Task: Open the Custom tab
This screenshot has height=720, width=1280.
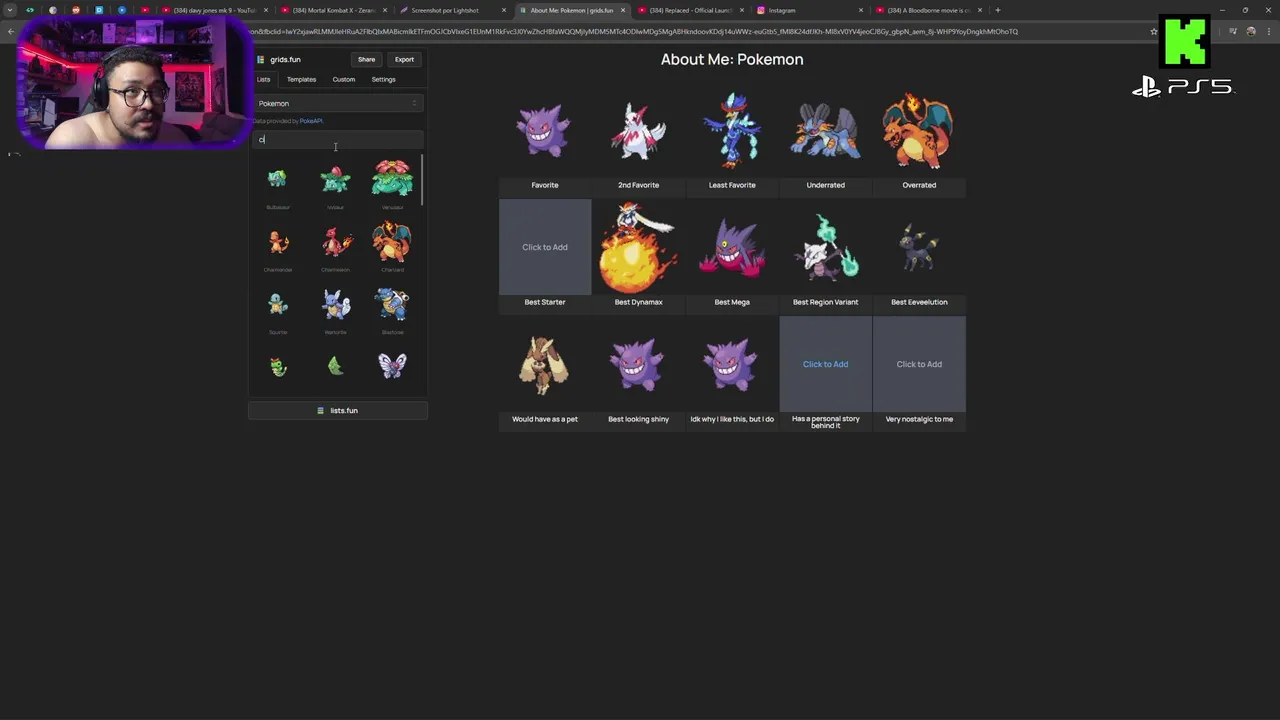Action: [344, 79]
